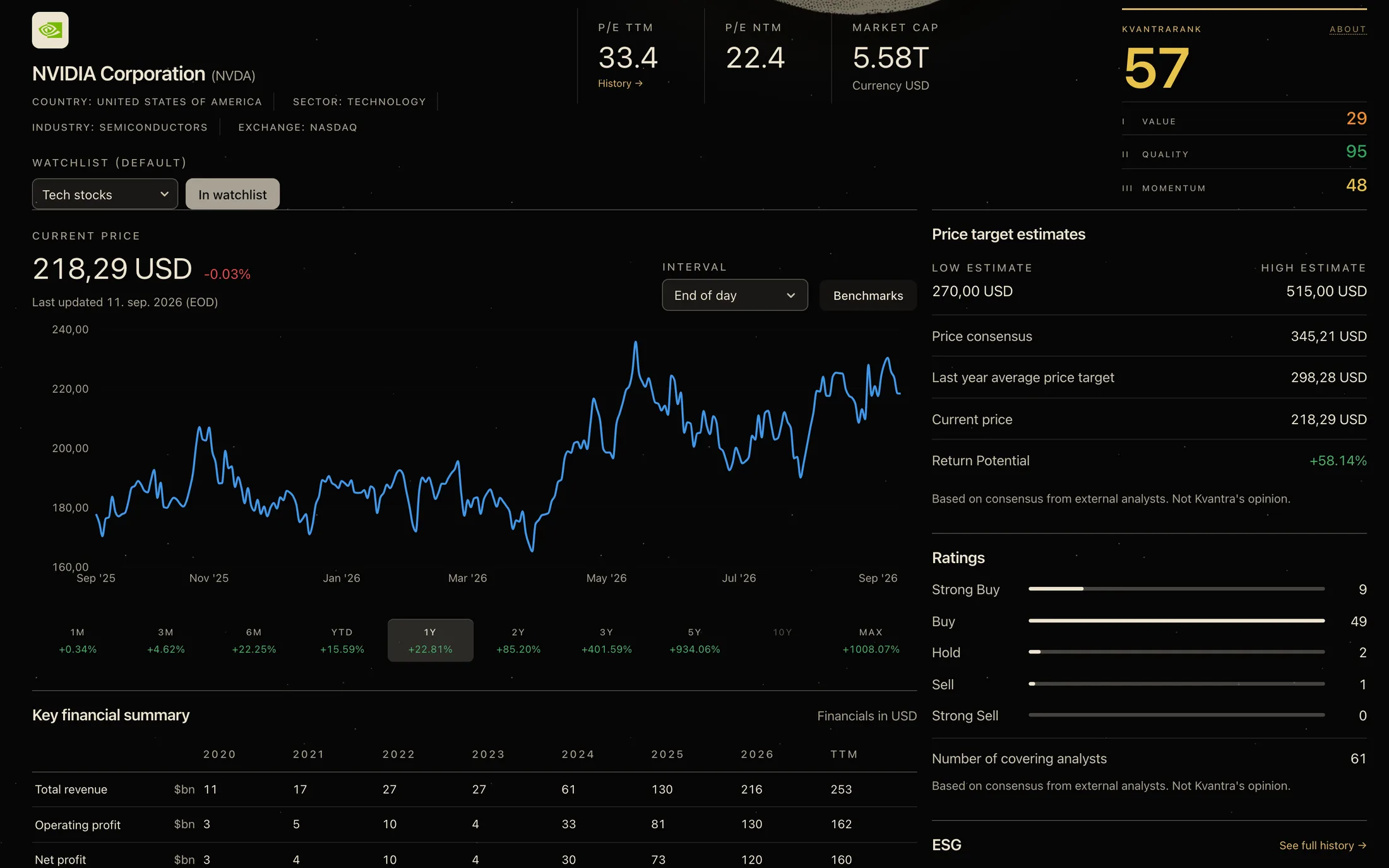The height and width of the screenshot is (868, 1389).
Task: Click the Number of covering analysts 61
Action: 1358,759
